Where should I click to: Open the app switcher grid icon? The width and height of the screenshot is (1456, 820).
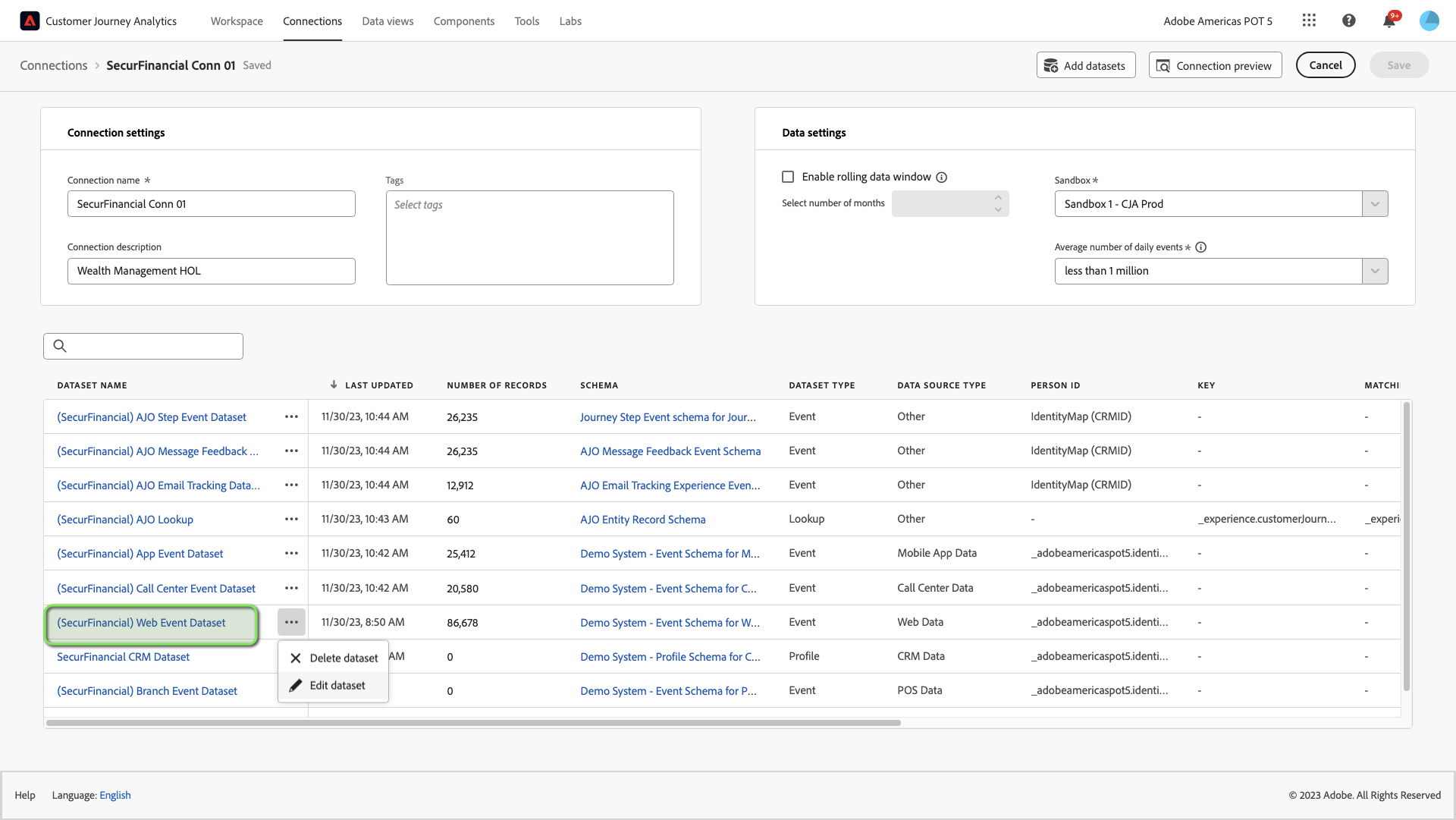[1309, 21]
